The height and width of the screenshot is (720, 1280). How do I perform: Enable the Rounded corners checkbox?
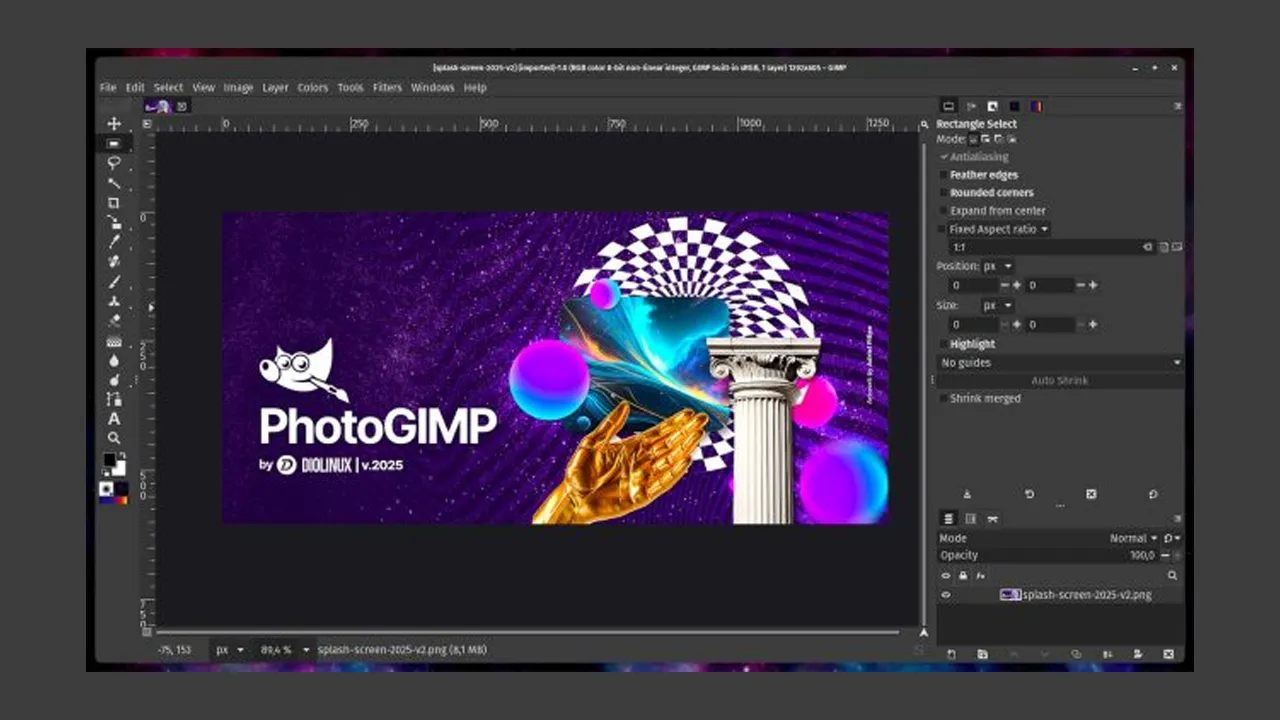(x=943, y=193)
